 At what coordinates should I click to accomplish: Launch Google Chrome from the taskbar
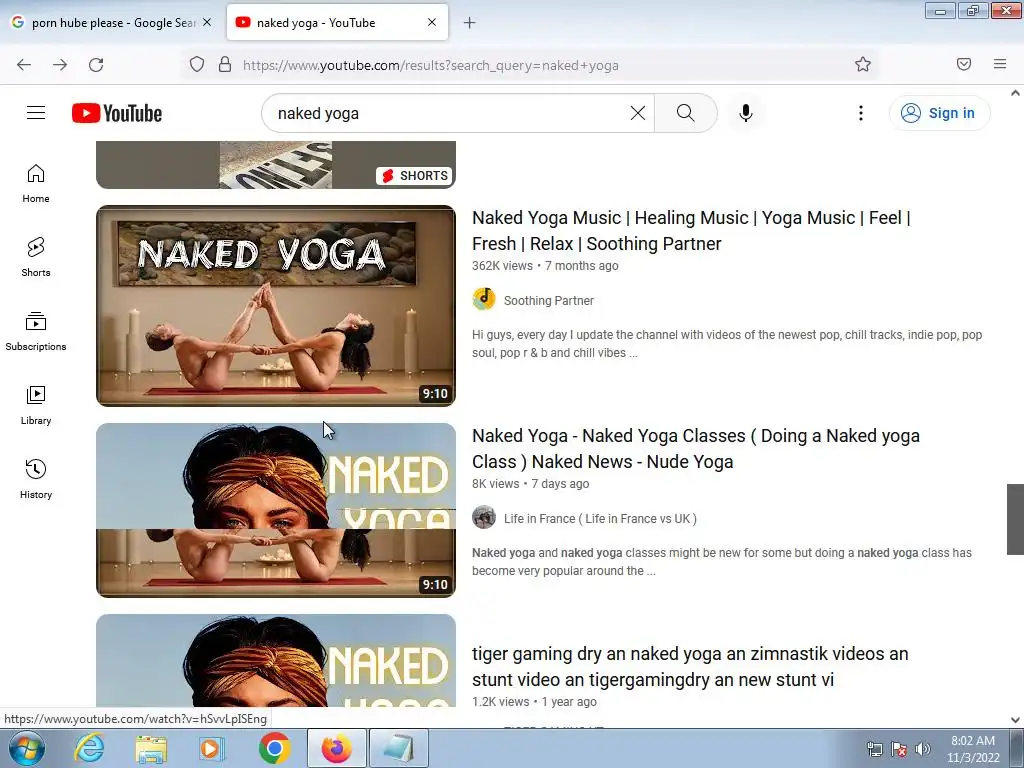pyautogui.click(x=274, y=748)
